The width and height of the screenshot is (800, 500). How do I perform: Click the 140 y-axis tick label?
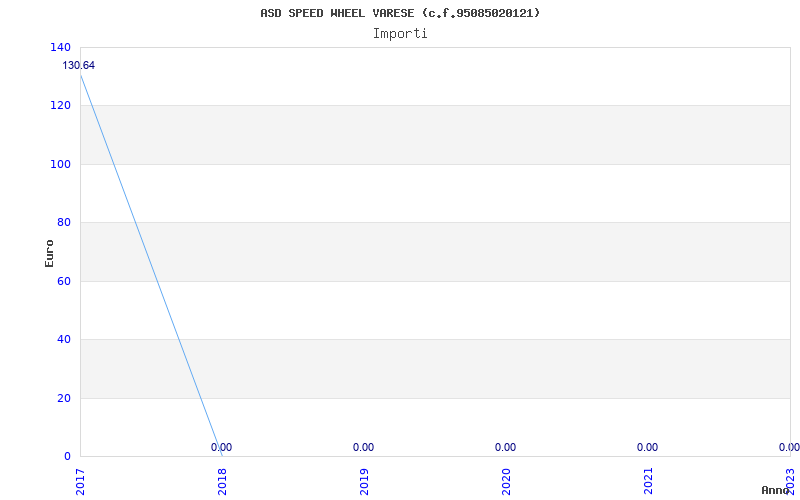(x=60, y=47)
